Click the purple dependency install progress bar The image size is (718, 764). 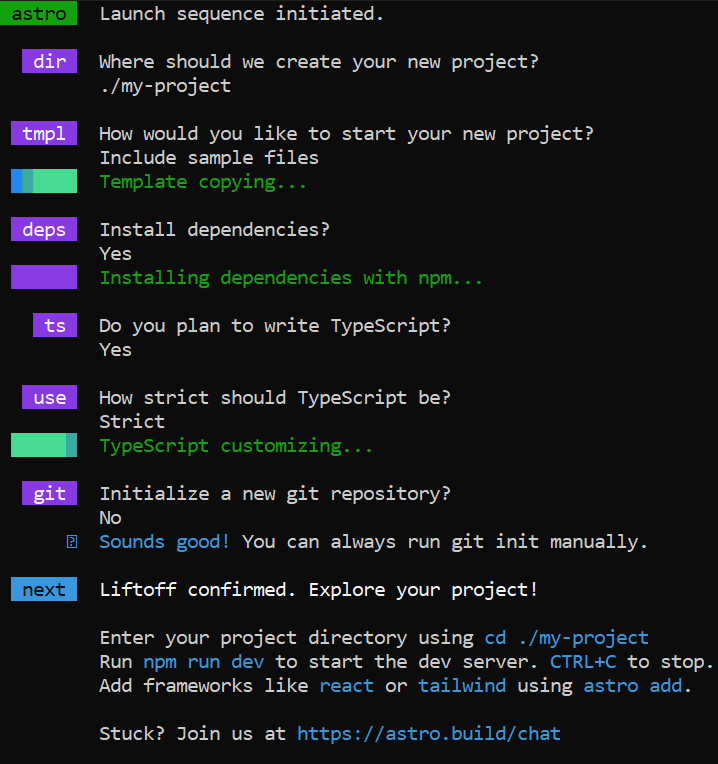point(44,278)
